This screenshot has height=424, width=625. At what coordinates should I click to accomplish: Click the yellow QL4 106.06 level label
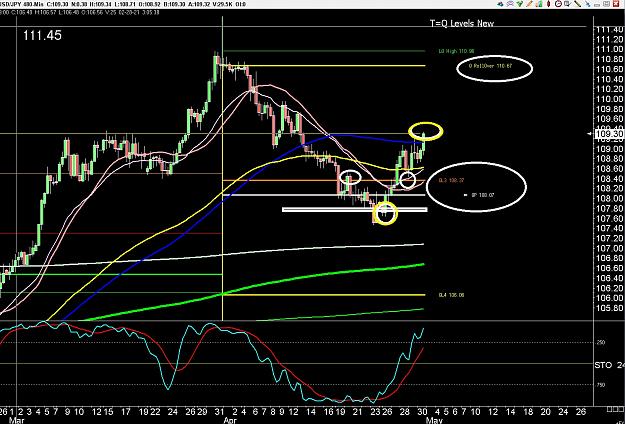coord(451,295)
